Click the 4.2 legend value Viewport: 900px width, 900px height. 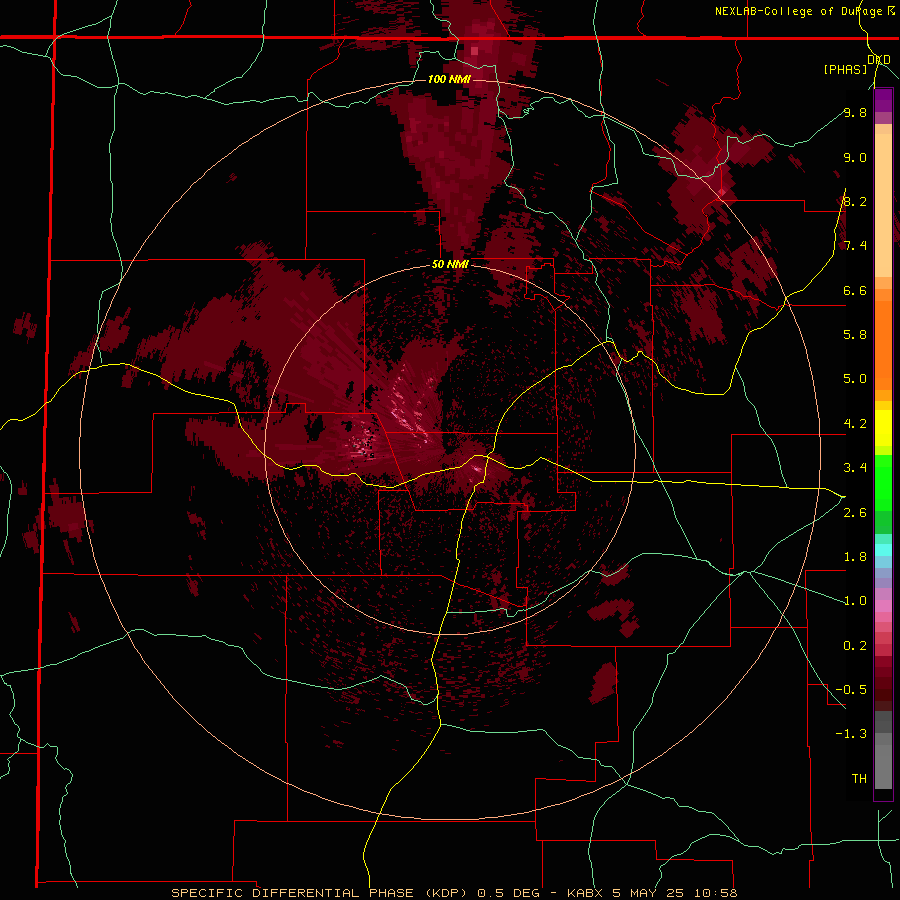click(855, 424)
